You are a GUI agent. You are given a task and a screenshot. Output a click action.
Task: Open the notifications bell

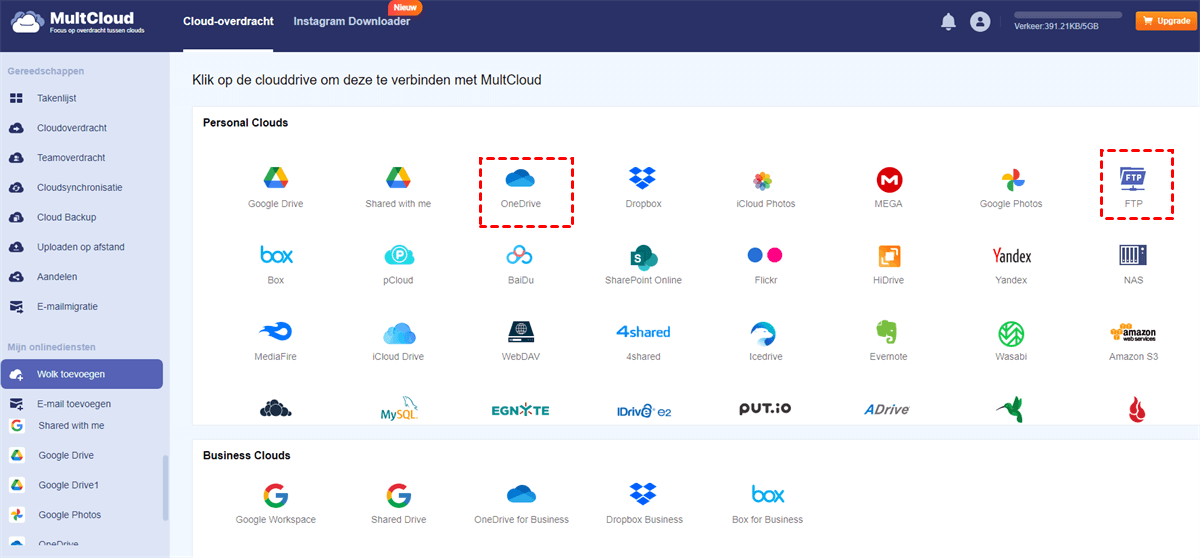948,21
